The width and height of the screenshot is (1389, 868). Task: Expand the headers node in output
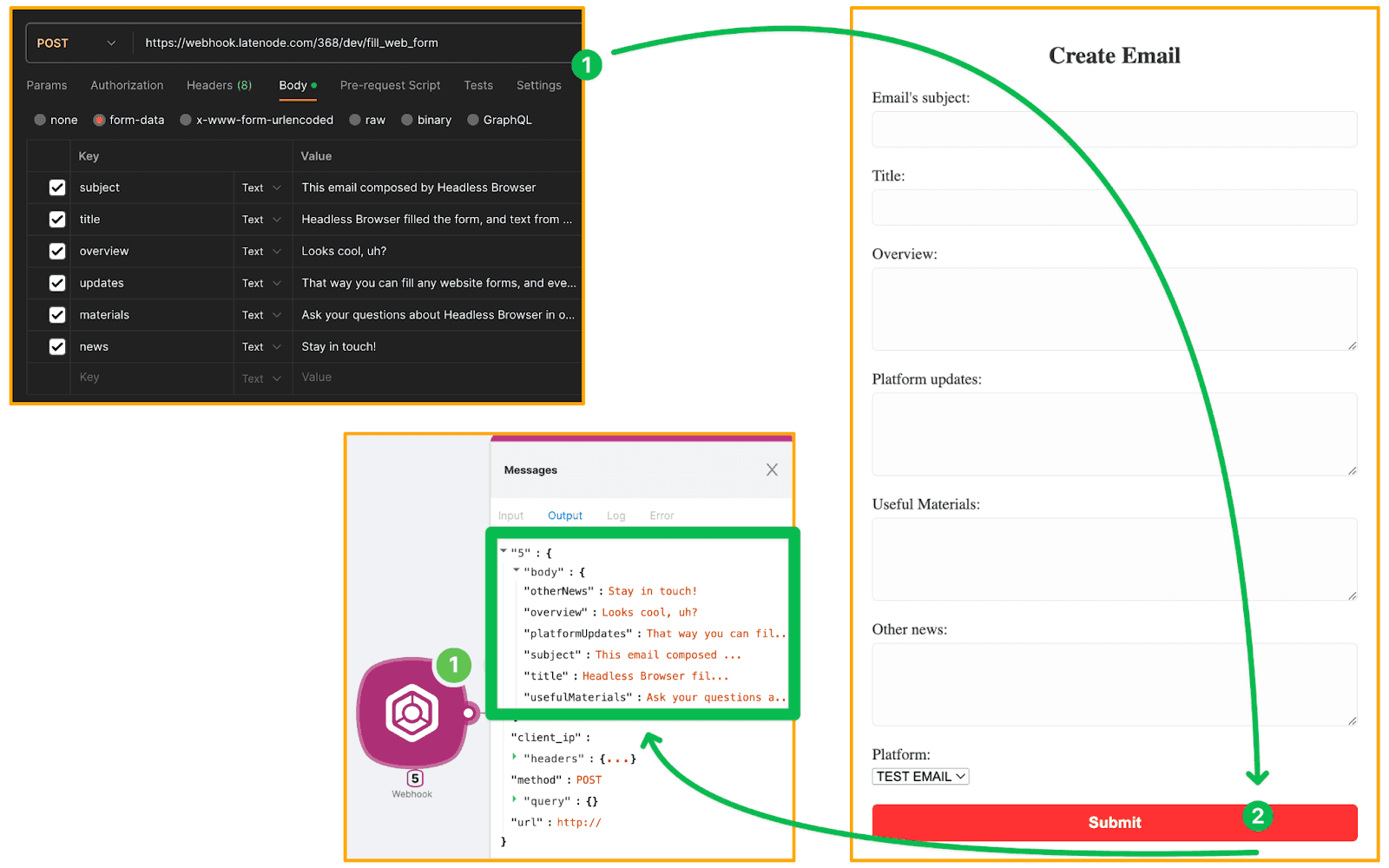[x=515, y=758]
